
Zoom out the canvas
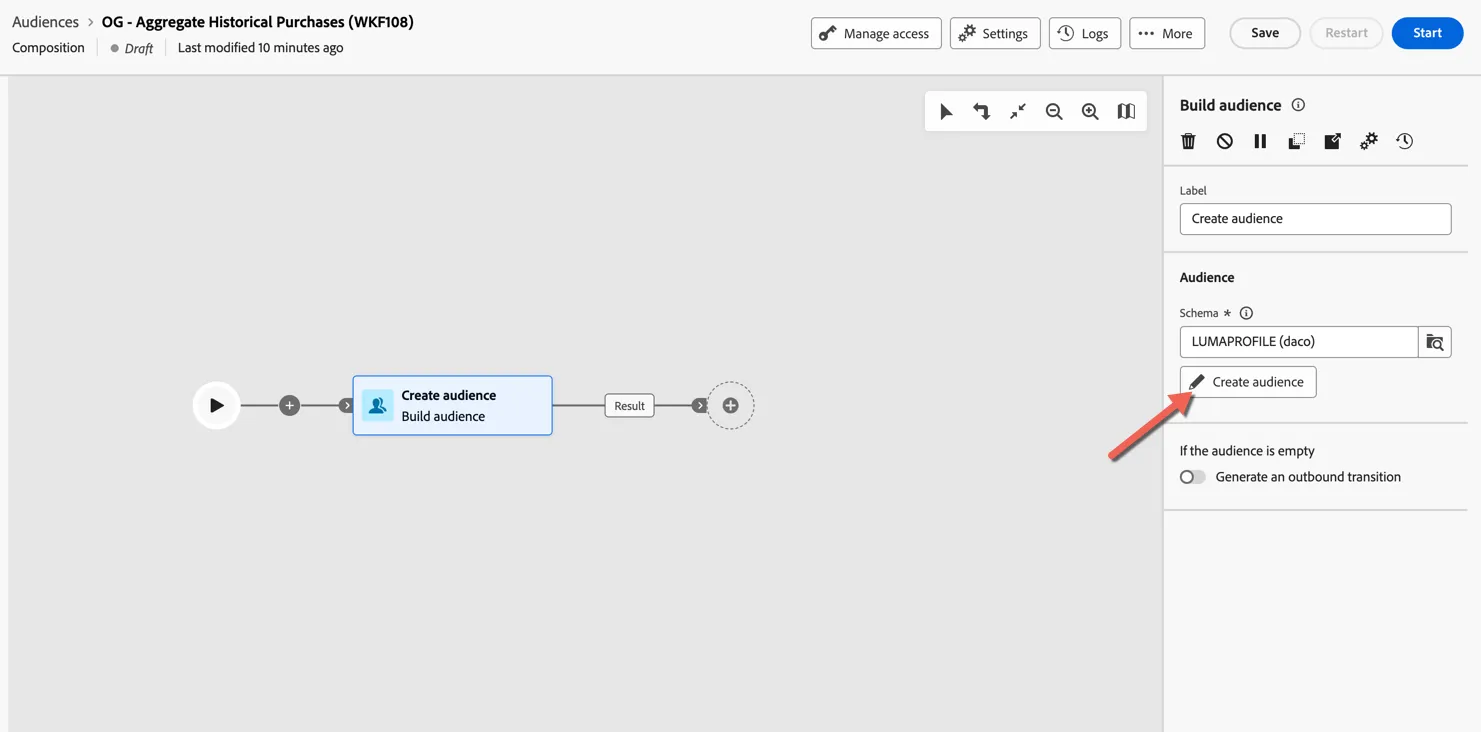(x=1054, y=112)
